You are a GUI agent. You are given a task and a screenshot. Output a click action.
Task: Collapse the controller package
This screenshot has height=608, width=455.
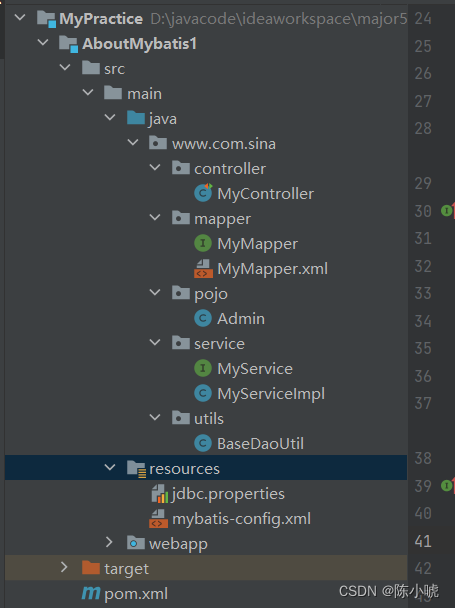click(x=155, y=168)
